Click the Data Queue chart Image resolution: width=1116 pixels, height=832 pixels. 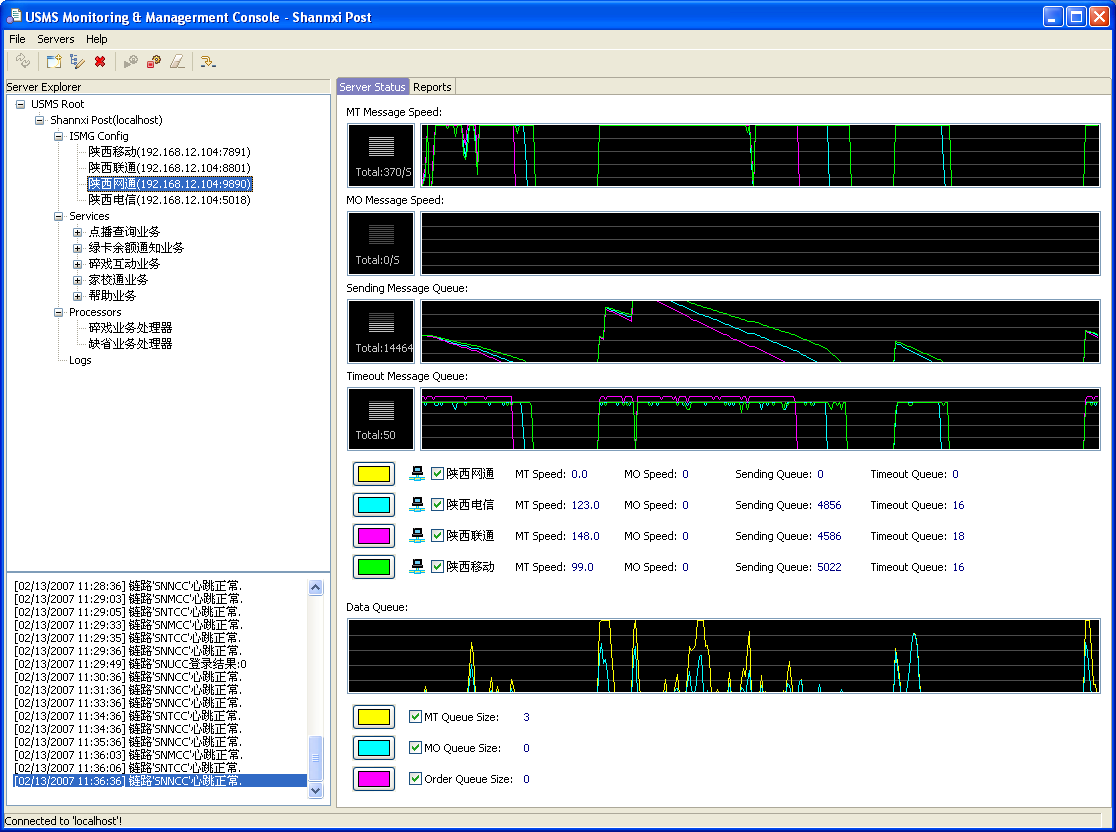(724, 656)
